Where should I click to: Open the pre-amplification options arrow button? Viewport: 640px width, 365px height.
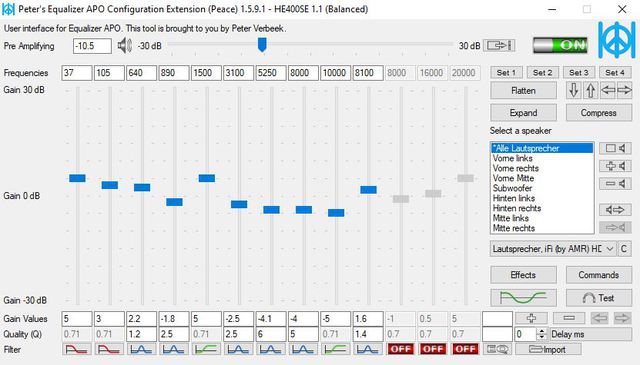click(499, 45)
